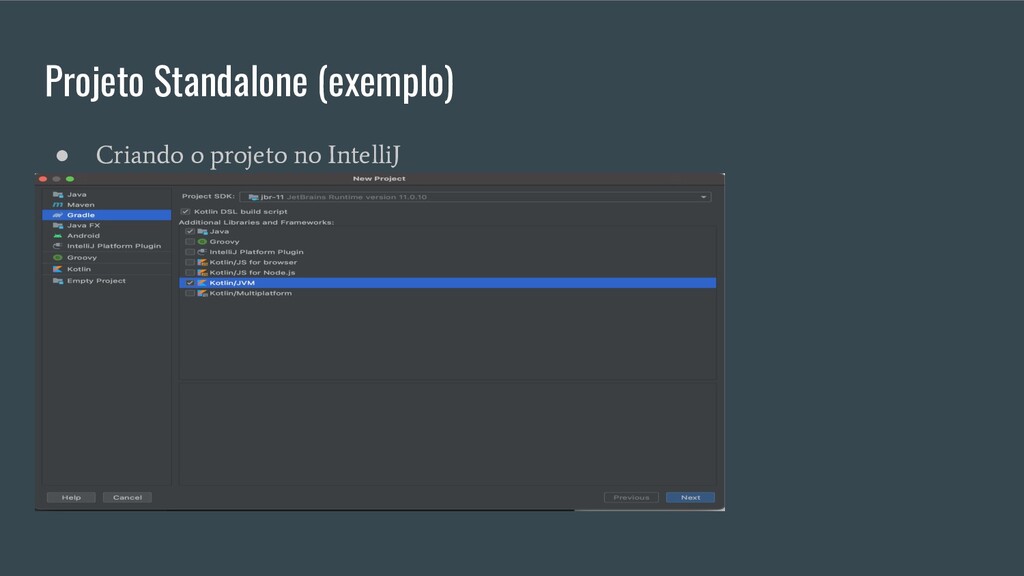Click the Previous button

click(632, 498)
